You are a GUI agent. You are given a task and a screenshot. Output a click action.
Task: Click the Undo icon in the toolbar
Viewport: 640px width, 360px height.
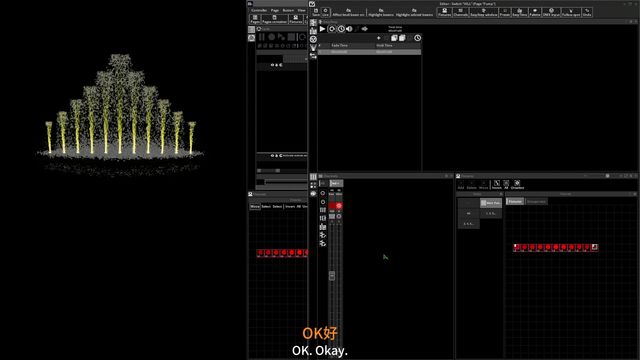coord(587,12)
